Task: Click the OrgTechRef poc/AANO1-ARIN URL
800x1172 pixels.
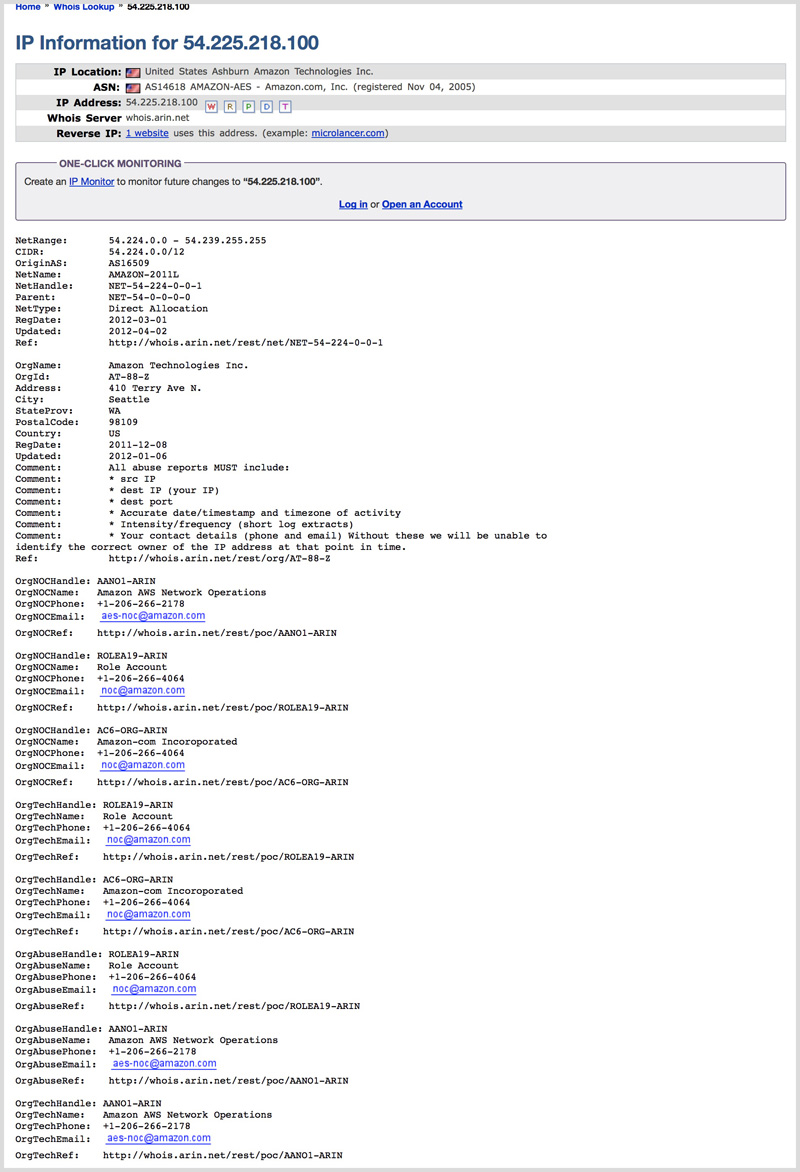Action: click(x=223, y=1156)
